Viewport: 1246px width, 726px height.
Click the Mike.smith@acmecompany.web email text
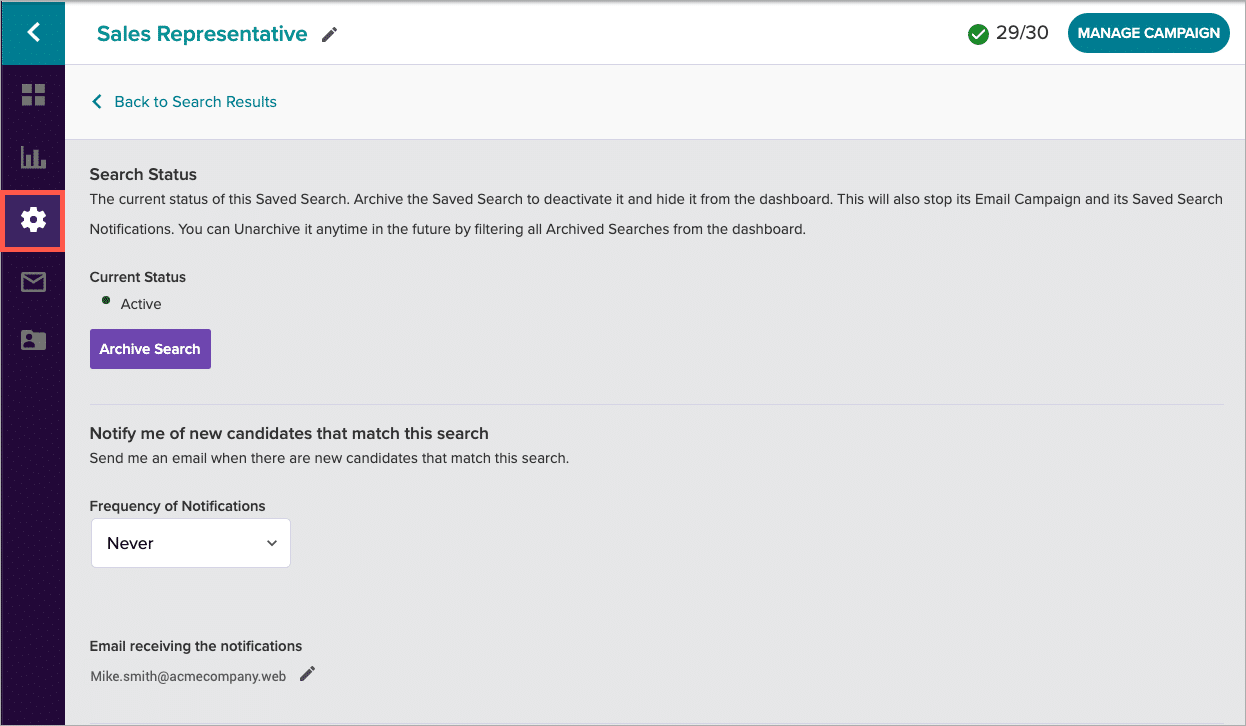[x=188, y=676]
